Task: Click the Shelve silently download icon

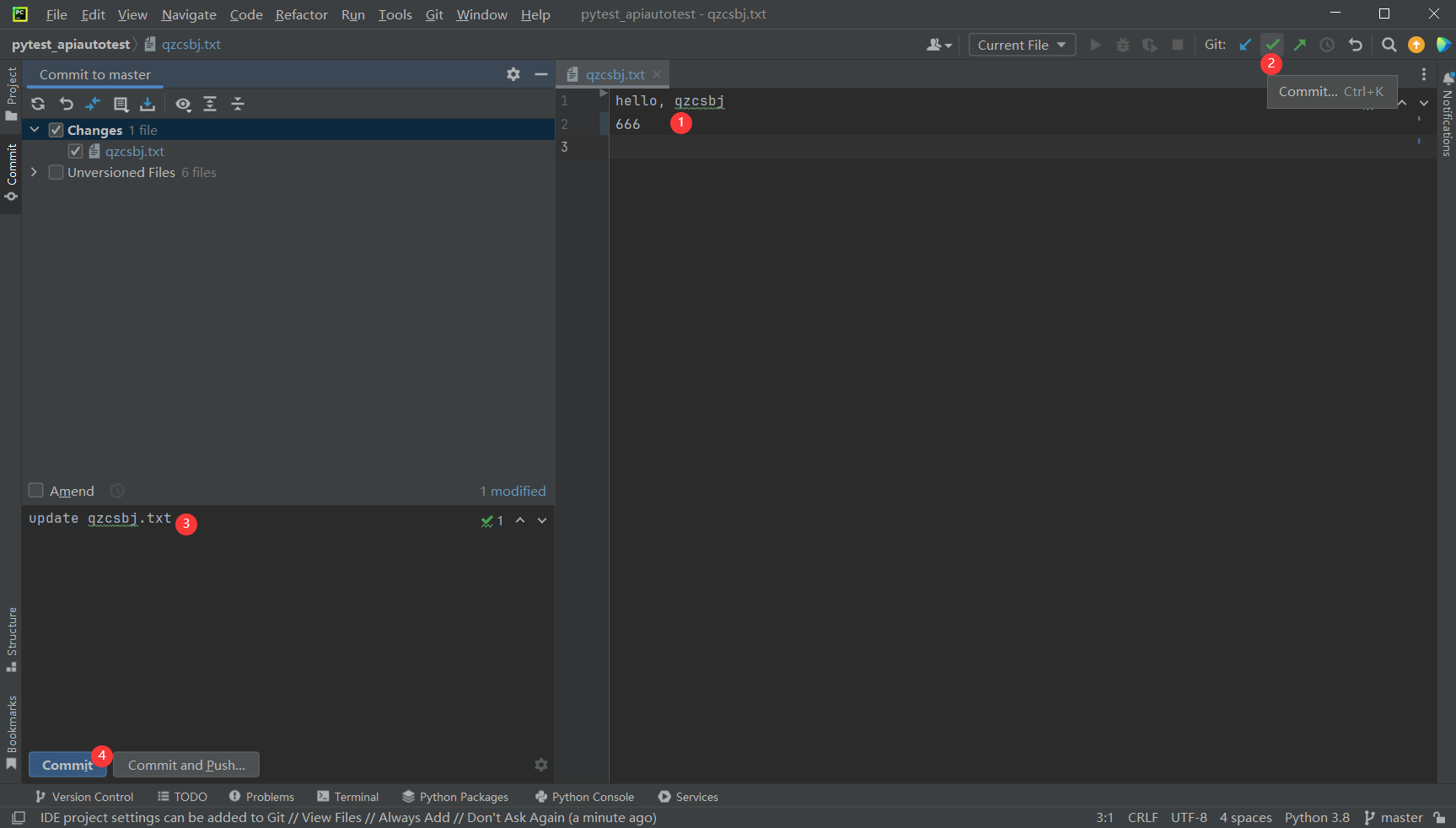Action: [x=148, y=104]
